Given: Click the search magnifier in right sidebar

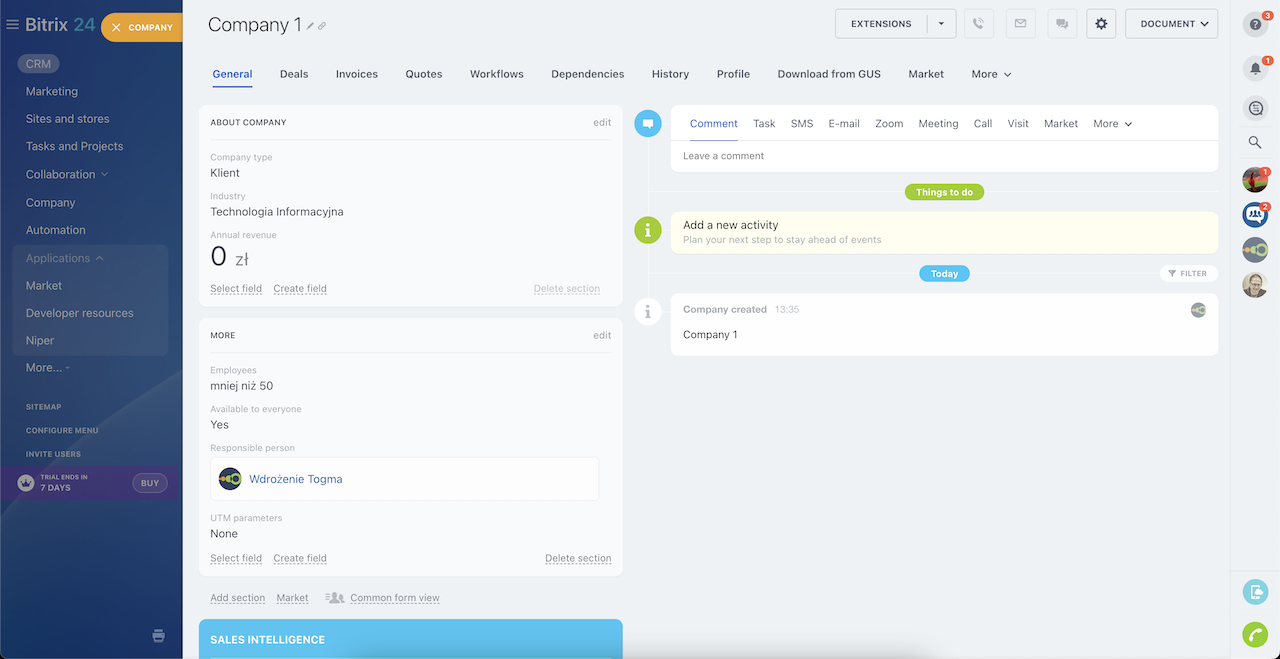Looking at the screenshot, I should 1255,143.
